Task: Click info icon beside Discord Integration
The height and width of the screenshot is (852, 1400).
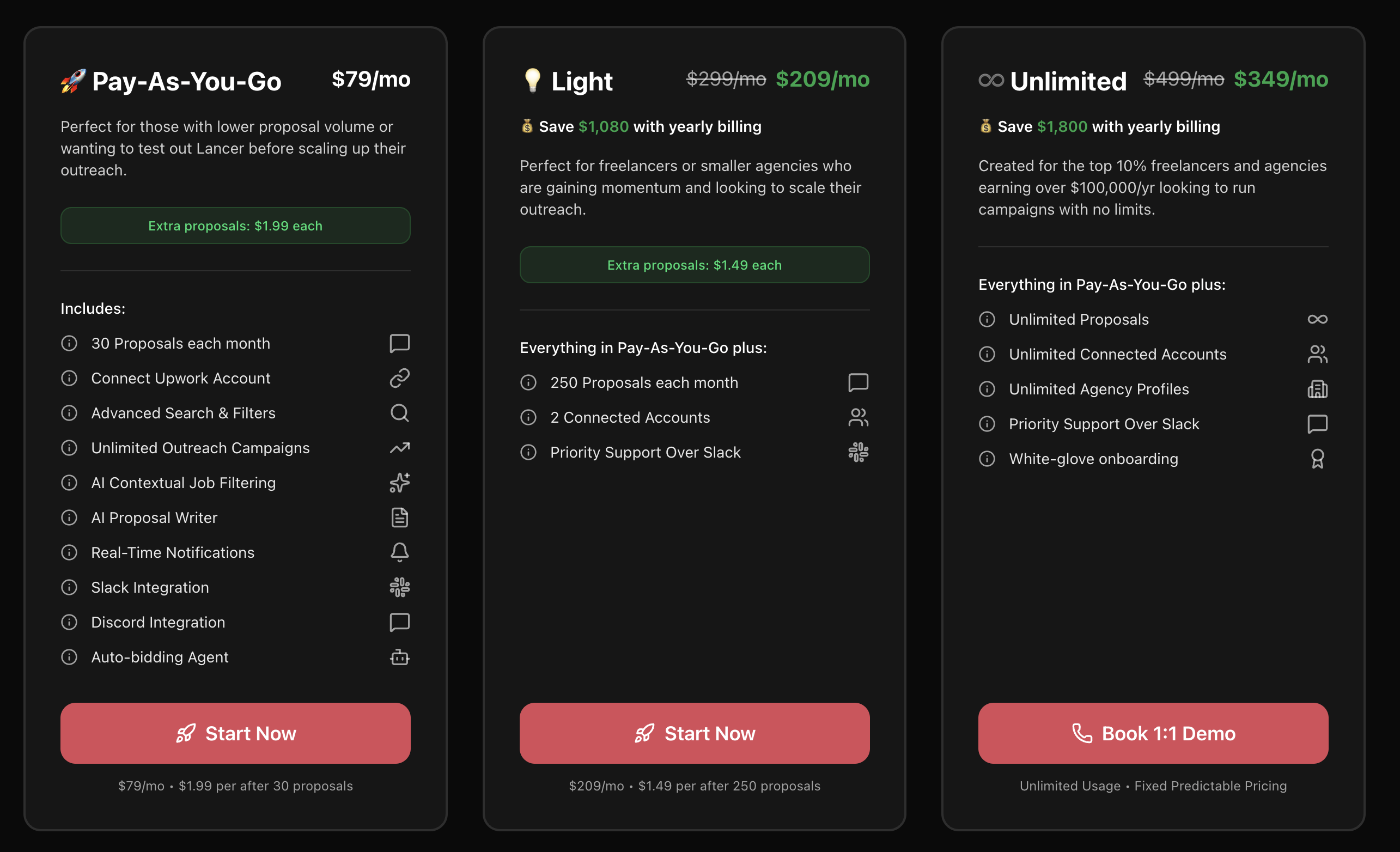Action: tap(69, 622)
